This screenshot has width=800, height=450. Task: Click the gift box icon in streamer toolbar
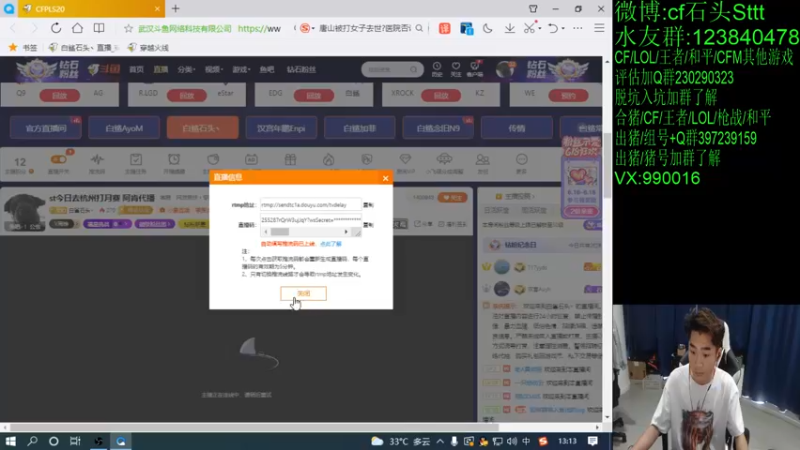290,160
